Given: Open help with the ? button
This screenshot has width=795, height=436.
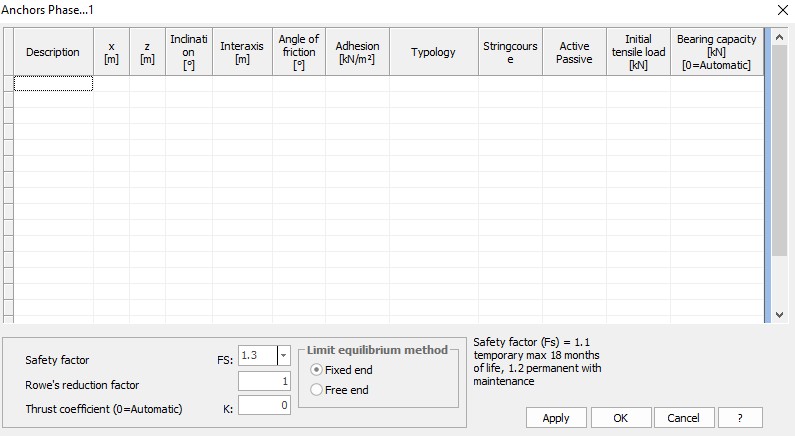Looking at the screenshot, I should 740,417.
